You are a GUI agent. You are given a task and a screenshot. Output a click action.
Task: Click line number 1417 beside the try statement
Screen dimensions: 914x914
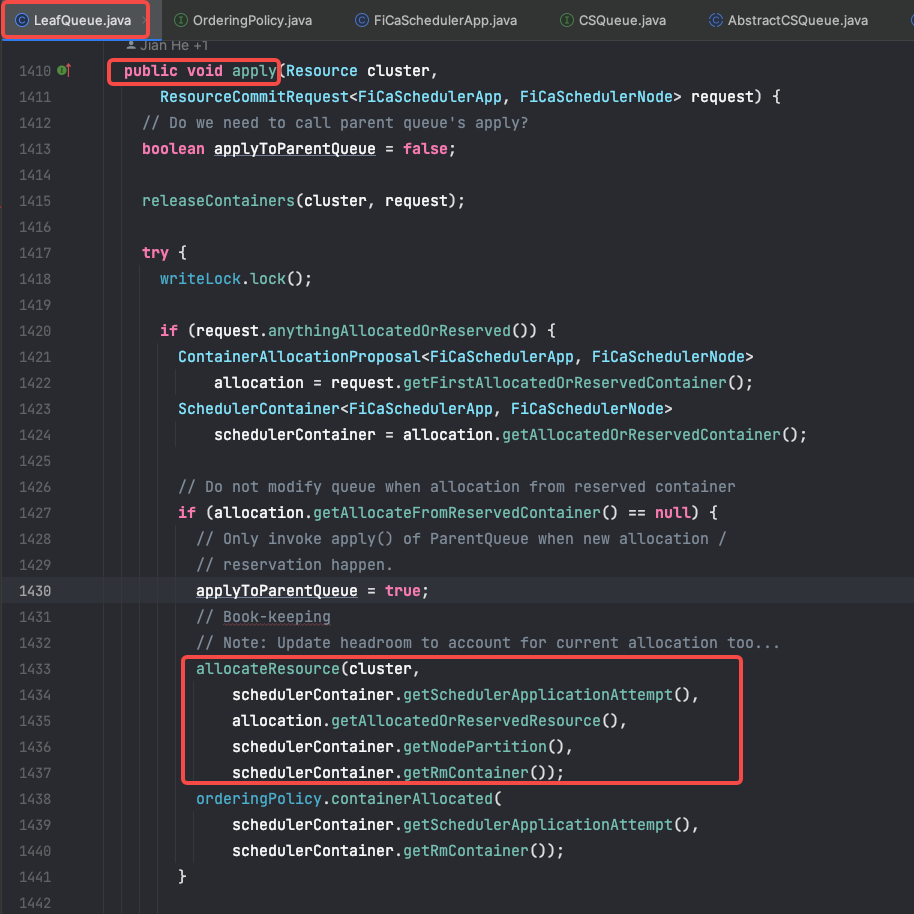pyautogui.click(x=34, y=253)
